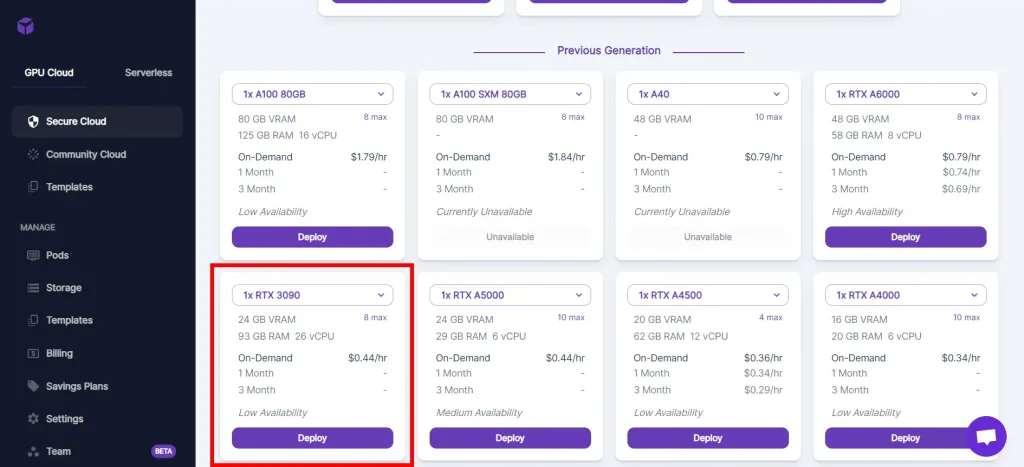The width and height of the screenshot is (1024, 467).
Task: Click the Team members icon
Action: click(33, 451)
